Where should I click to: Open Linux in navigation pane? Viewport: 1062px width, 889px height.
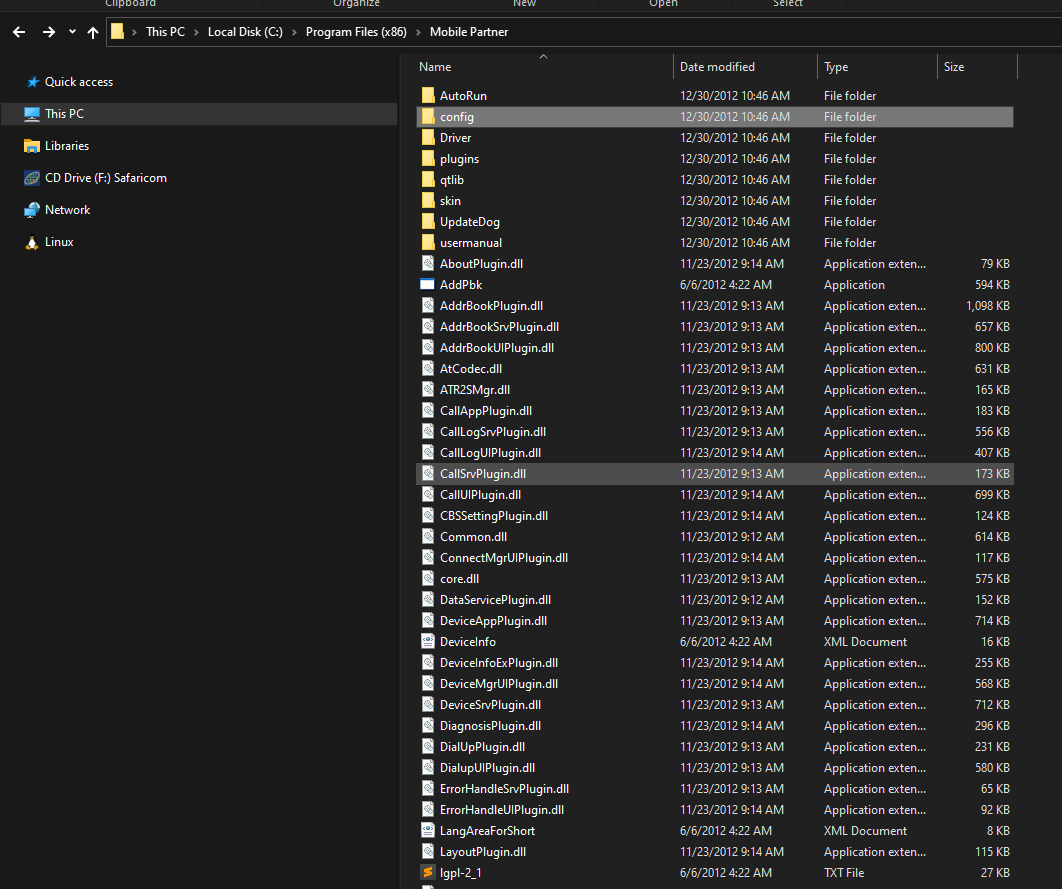[59, 242]
